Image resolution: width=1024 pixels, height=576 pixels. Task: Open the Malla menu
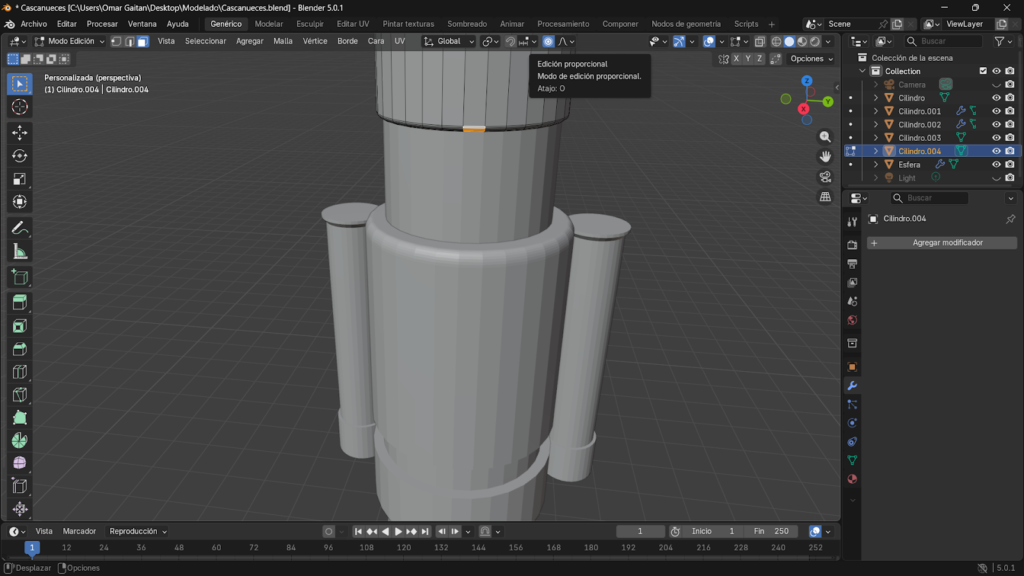pyautogui.click(x=283, y=41)
